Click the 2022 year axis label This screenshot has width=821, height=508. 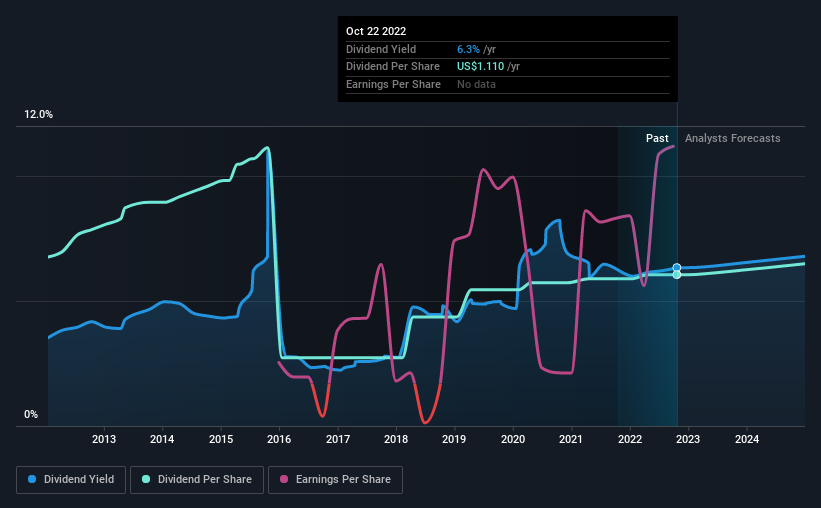(630, 439)
